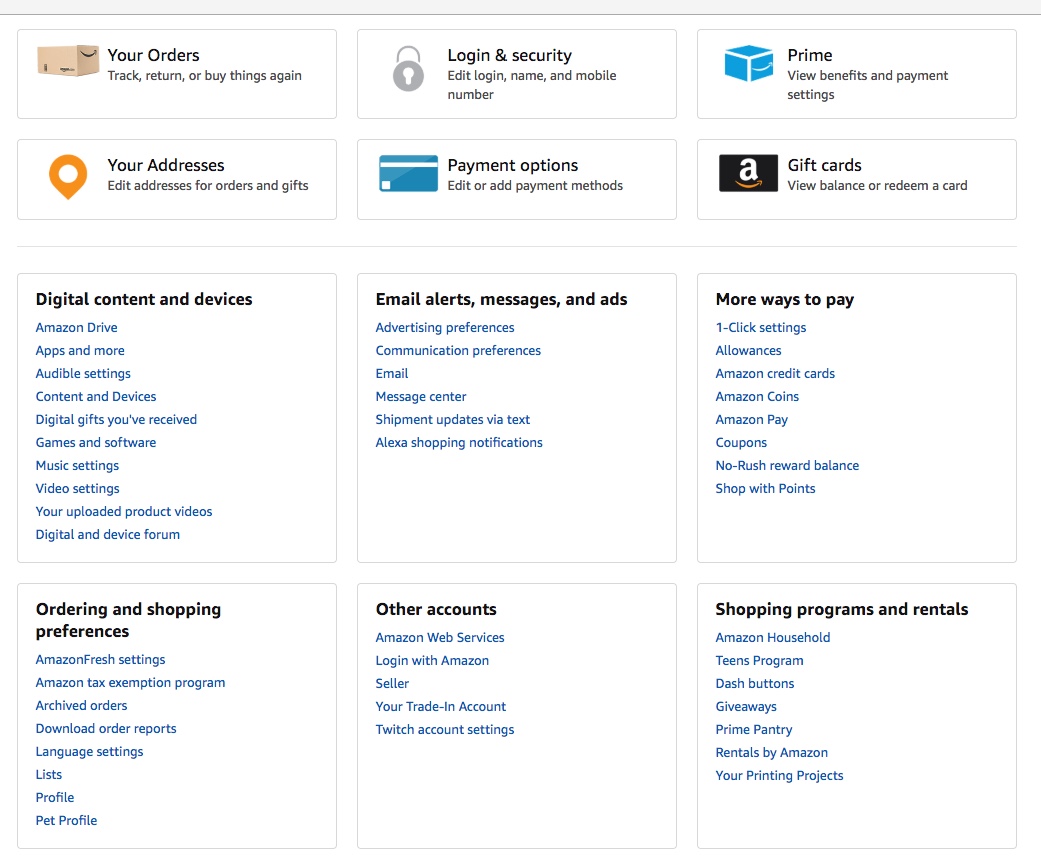
Task: Open Prime Pantry link
Action: click(754, 729)
